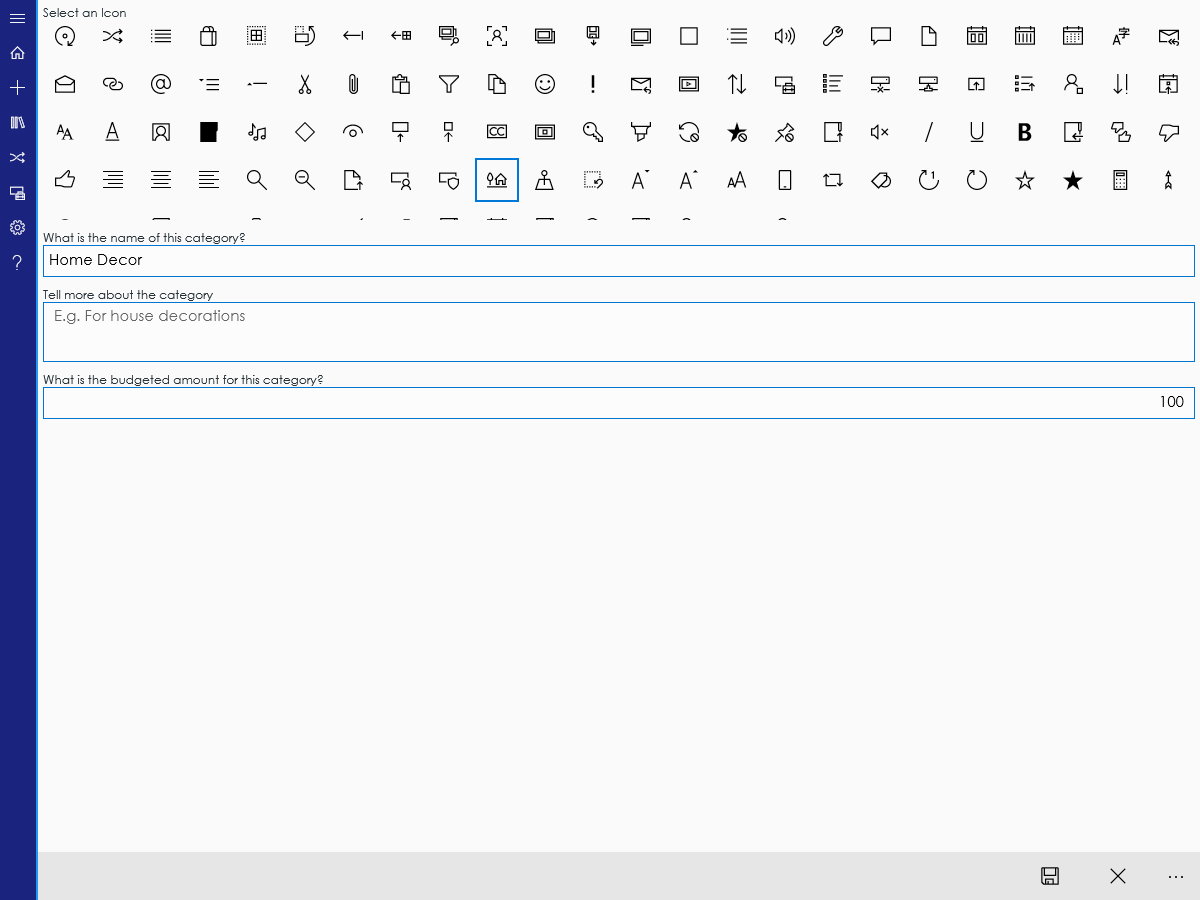Choose the save-to-disk download icon
The image size is (1200, 900).
point(593,36)
